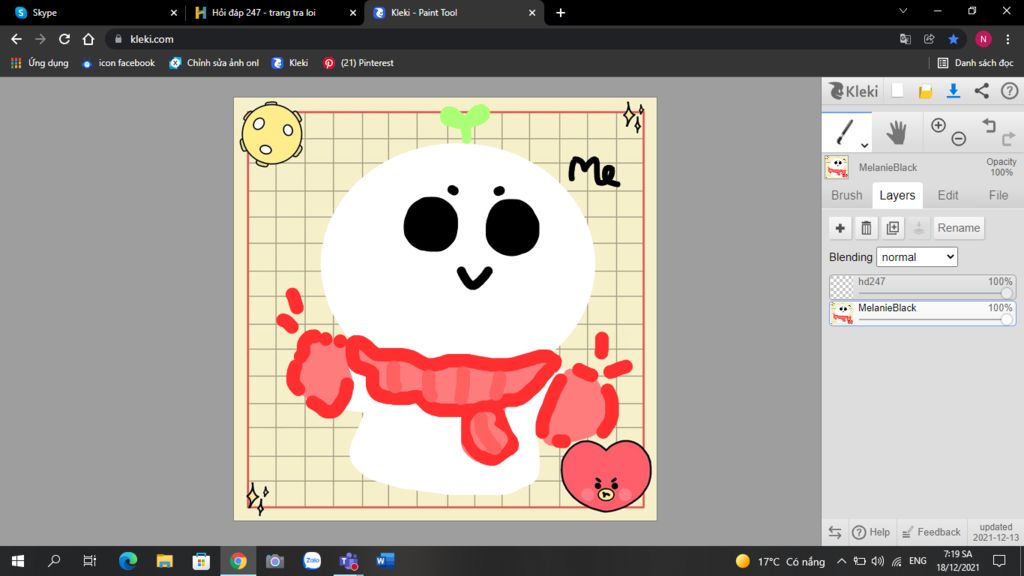This screenshot has height=576, width=1024.
Task: Select the brush tool in Kleki
Action: click(x=845, y=133)
